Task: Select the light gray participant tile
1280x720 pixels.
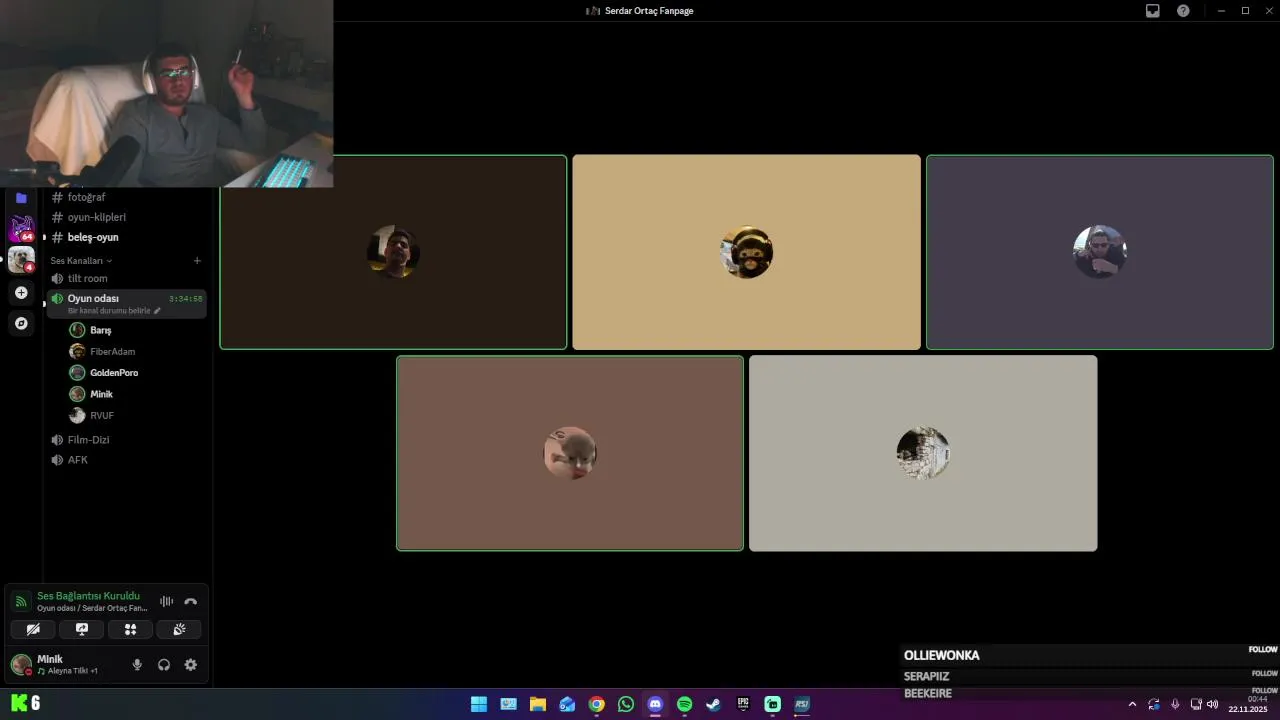Action: tap(923, 453)
